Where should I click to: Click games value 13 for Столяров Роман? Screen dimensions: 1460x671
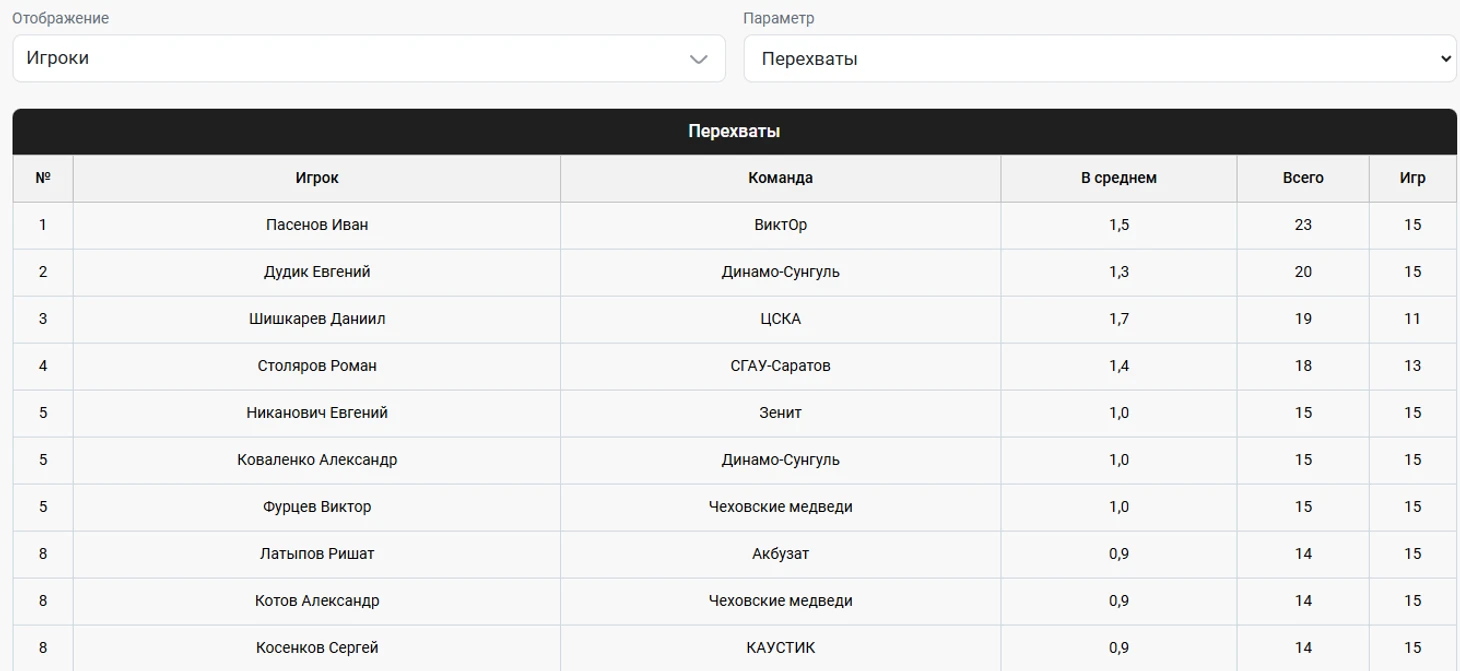click(1413, 366)
